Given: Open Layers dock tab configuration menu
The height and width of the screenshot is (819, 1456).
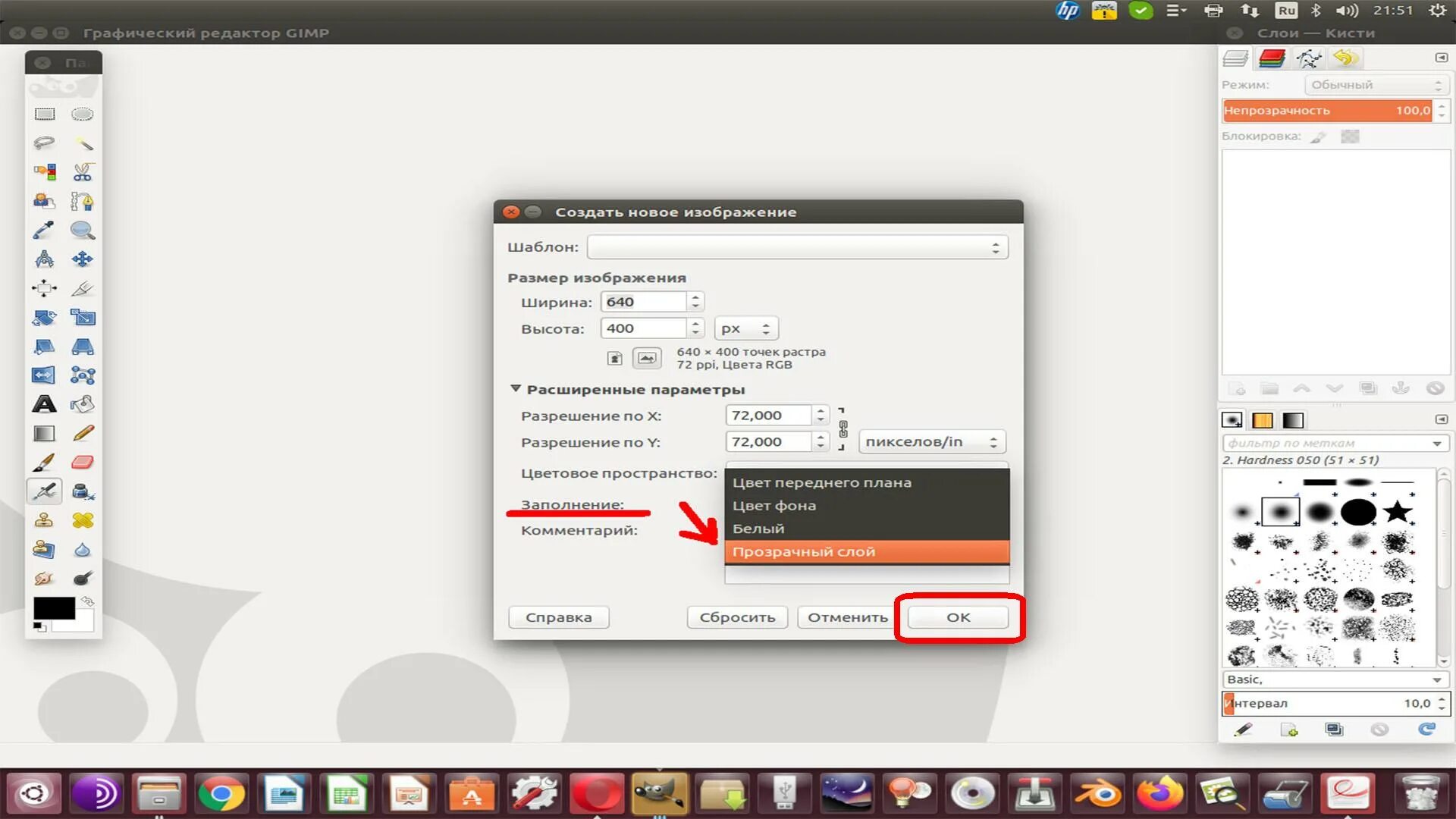Looking at the screenshot, I should 1441,58.
